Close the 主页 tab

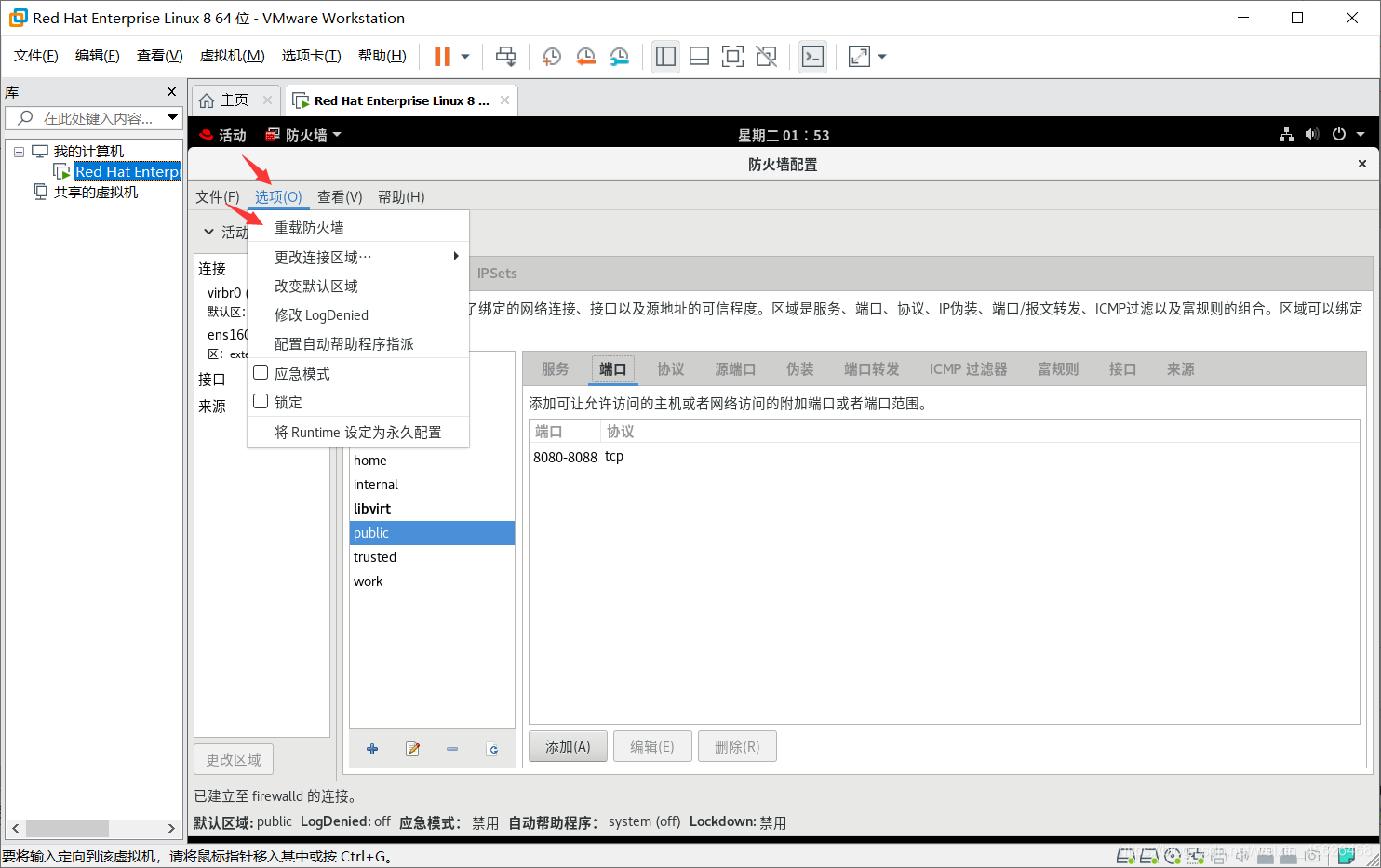[x=267, y=100]
